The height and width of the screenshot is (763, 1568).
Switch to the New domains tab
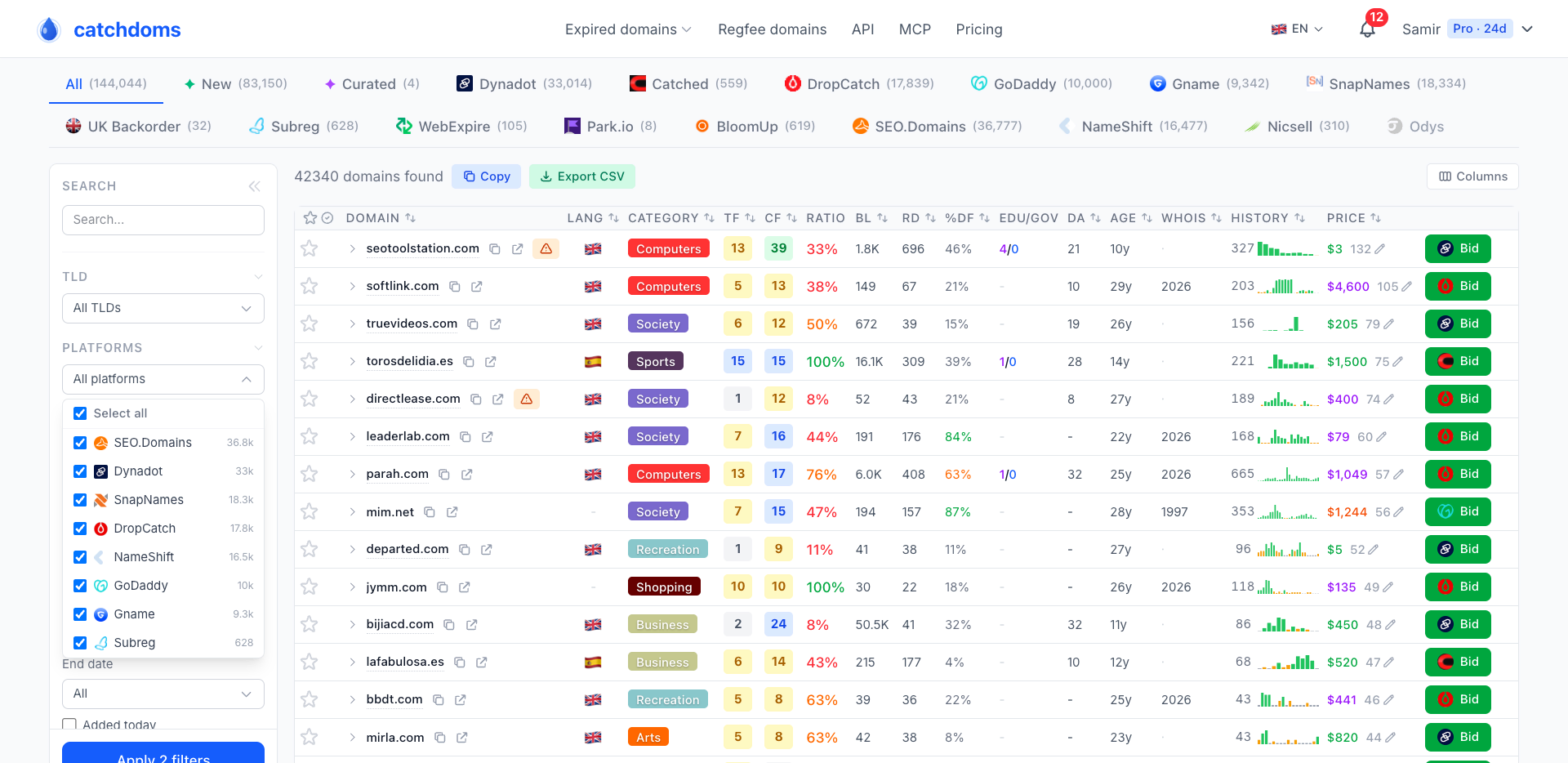[x=235, y=83]
